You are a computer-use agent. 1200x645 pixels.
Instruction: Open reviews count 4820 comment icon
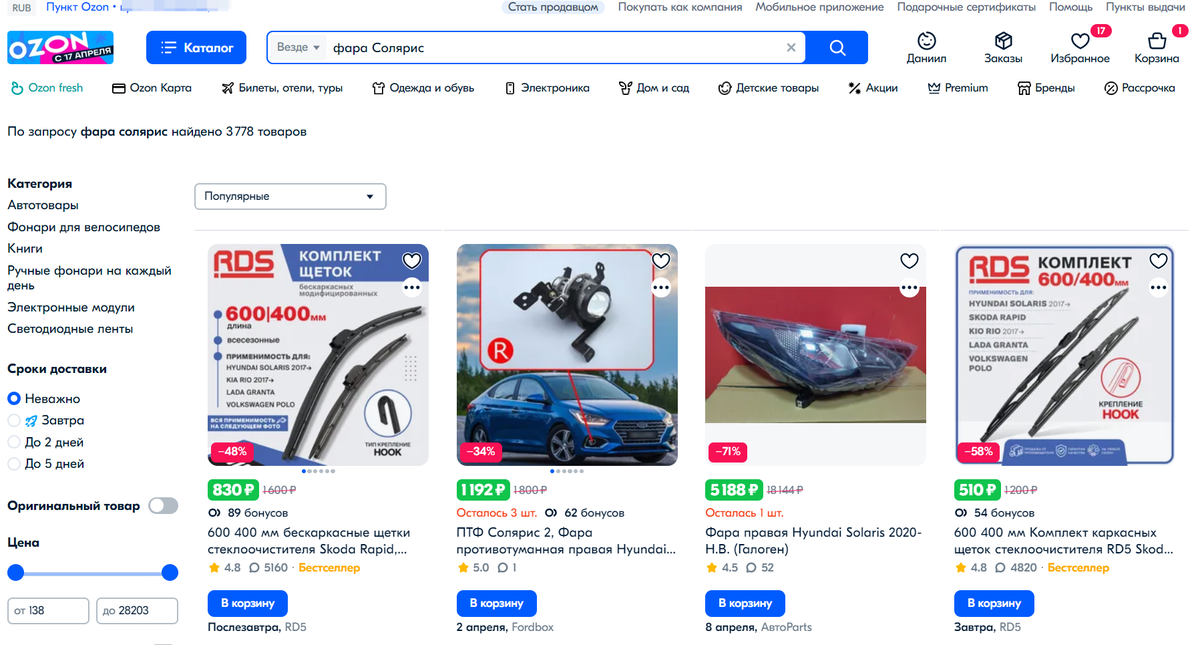click(1003, 568)
